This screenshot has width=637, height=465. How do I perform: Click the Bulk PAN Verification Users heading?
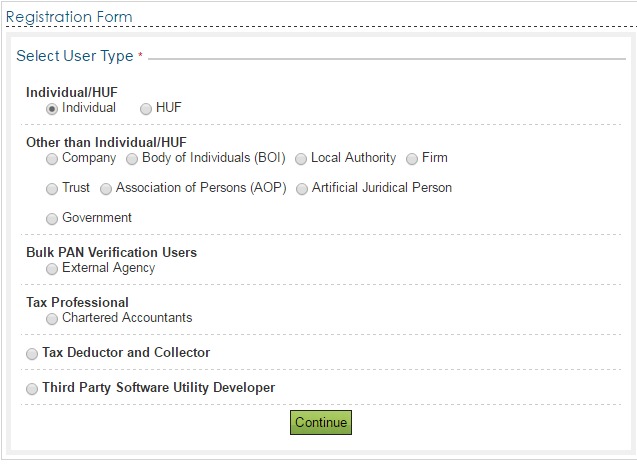click(111, 252)
